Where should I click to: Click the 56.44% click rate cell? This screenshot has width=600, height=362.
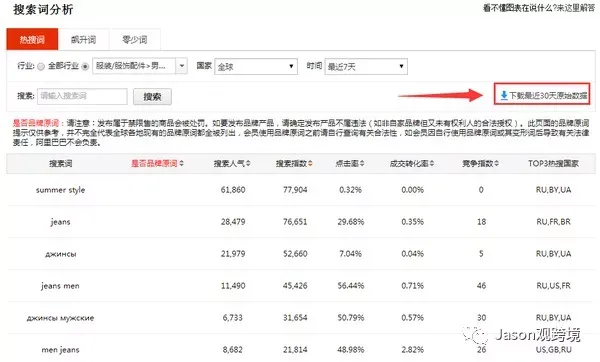(351, 286)
